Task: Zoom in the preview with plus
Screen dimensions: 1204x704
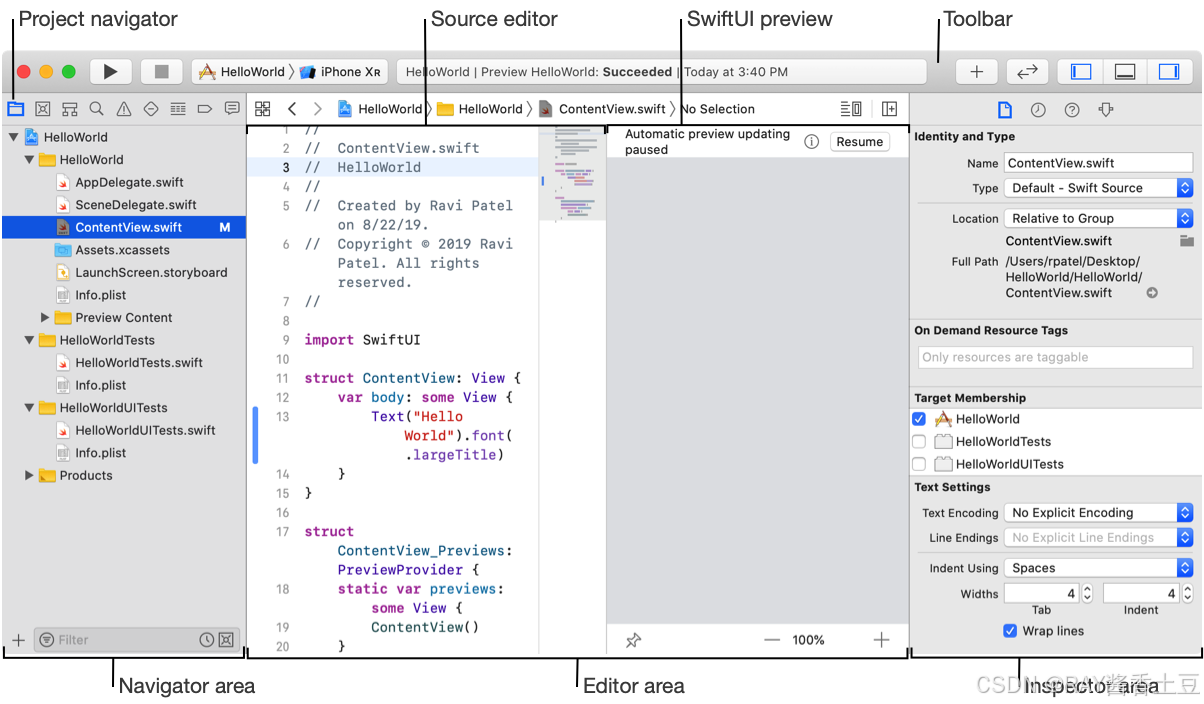Action: pos(881,640)
